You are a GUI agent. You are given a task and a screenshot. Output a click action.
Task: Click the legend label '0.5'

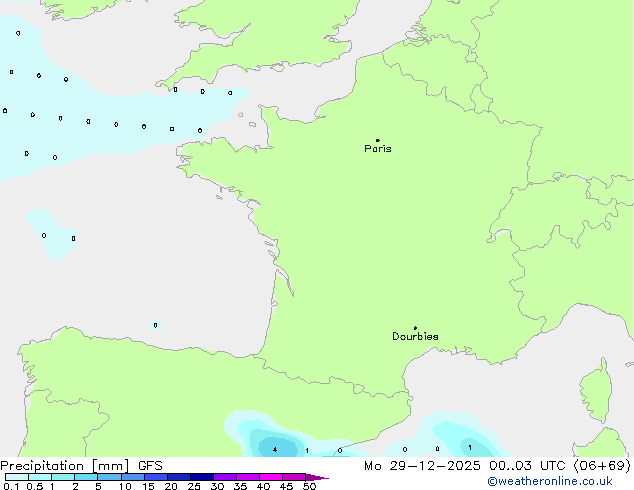[35, 486]
